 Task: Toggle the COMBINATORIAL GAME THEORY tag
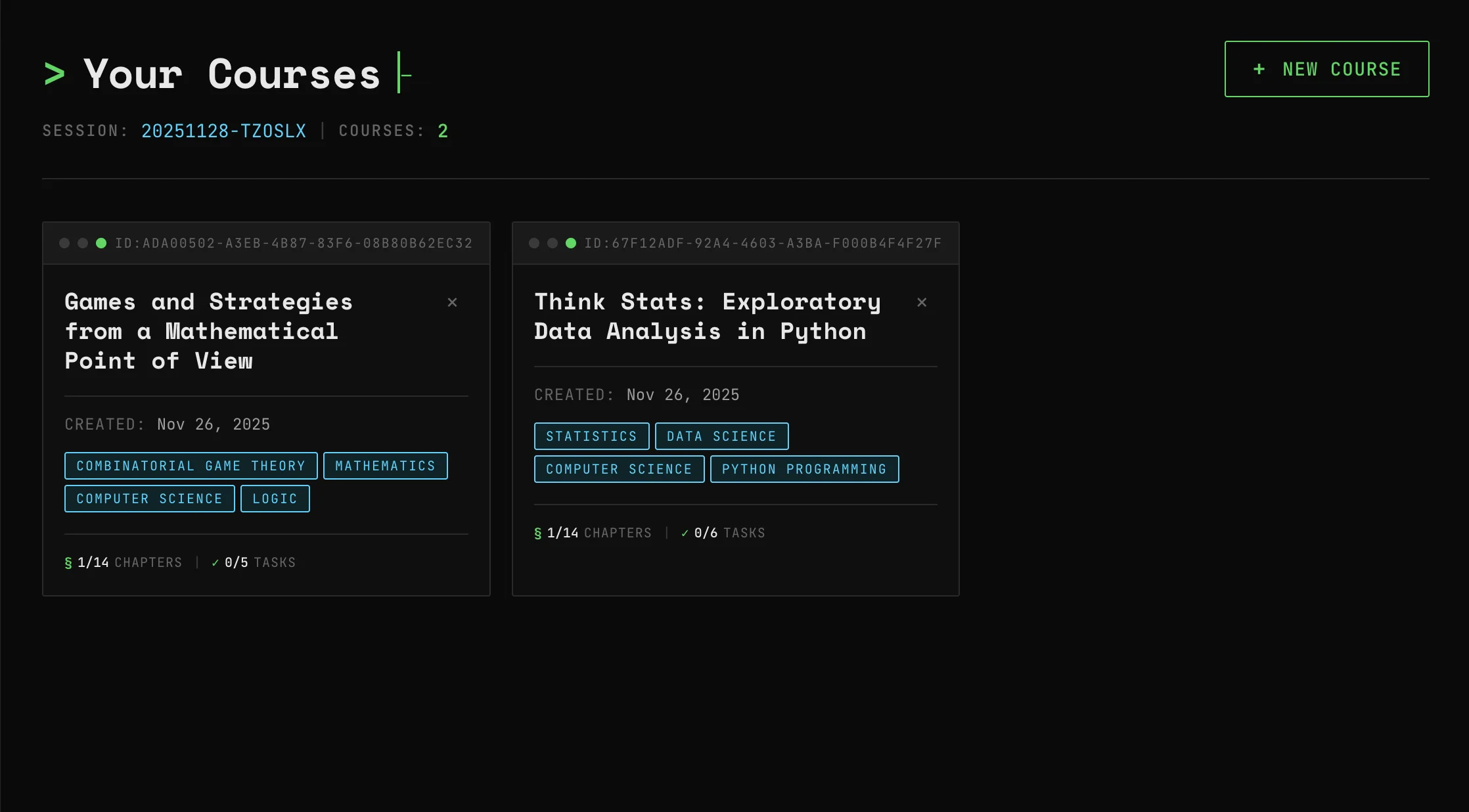191,465
